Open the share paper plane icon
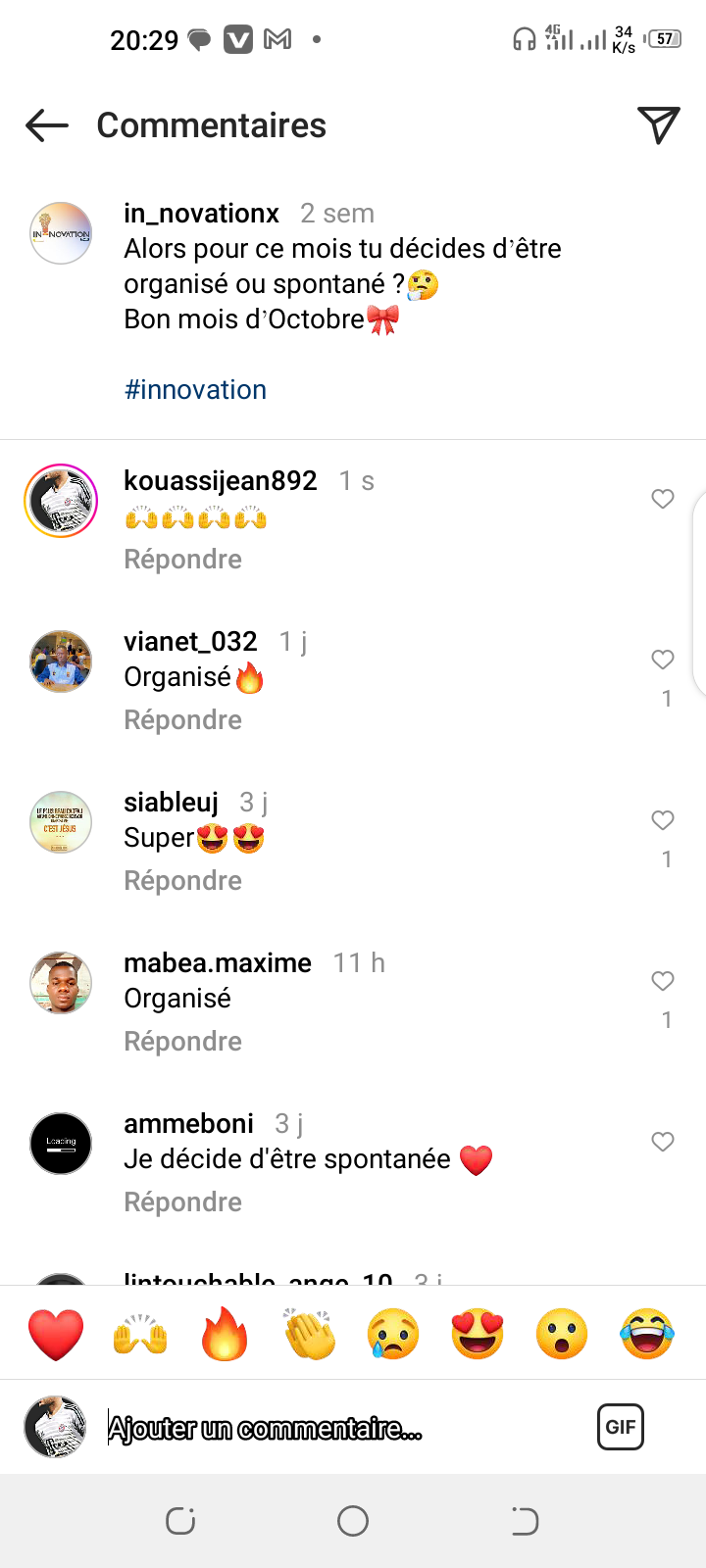The width and height of the screenshot is (706, 1568). [x=659, y=124]
